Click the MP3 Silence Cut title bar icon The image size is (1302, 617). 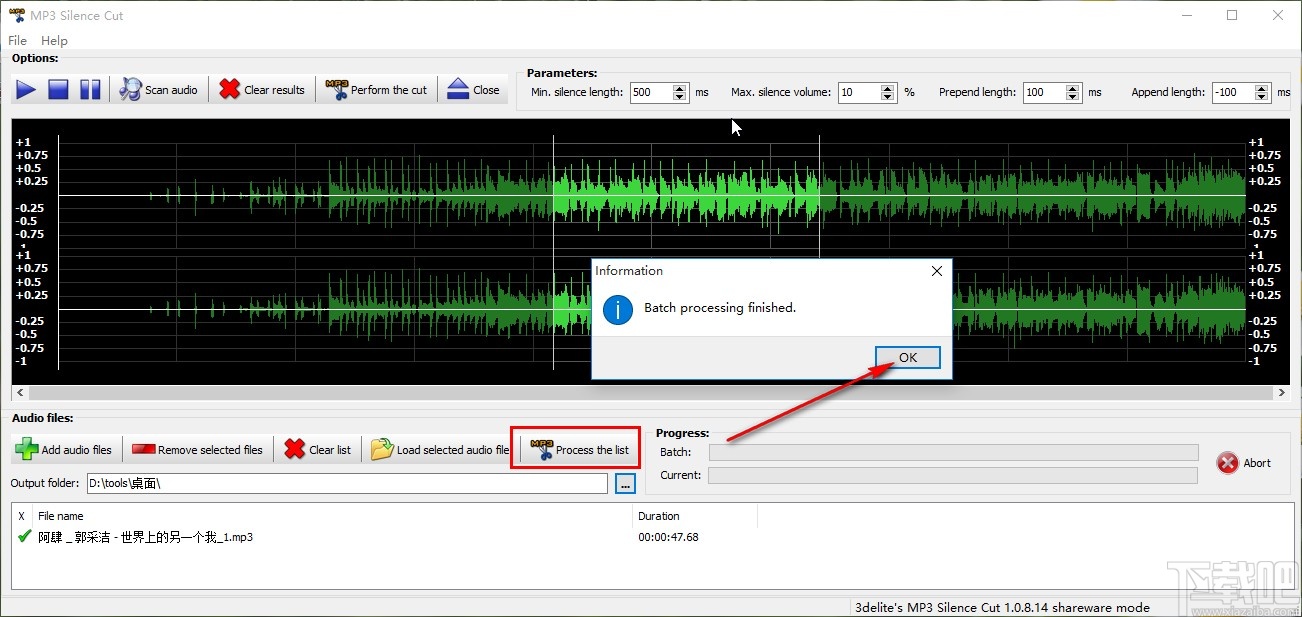click(x=16, y=16)
